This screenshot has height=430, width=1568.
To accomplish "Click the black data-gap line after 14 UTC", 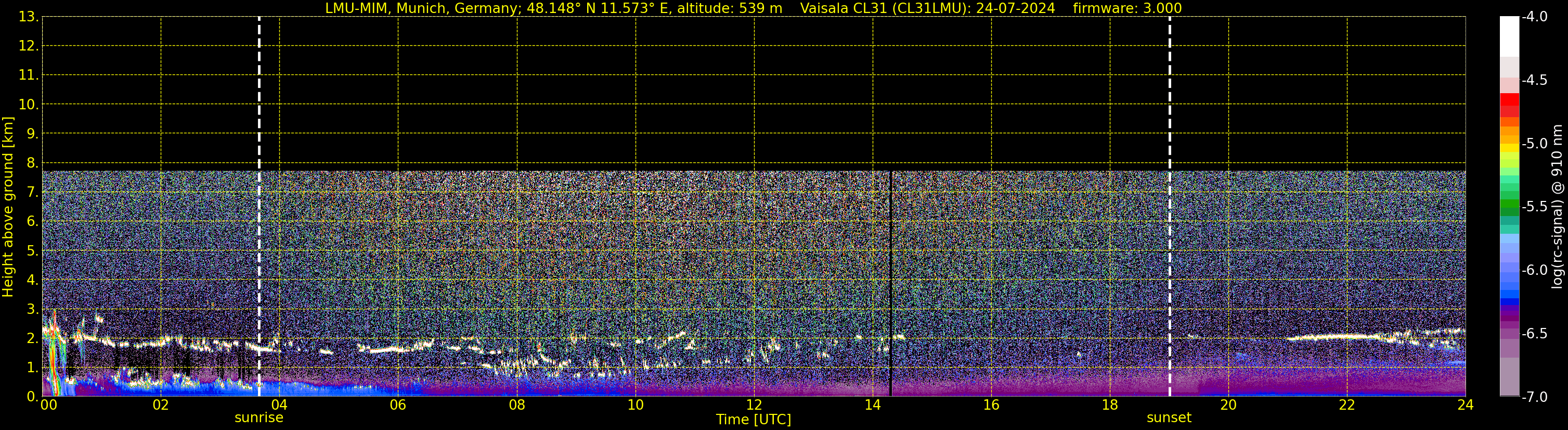I will pos(890,283).
